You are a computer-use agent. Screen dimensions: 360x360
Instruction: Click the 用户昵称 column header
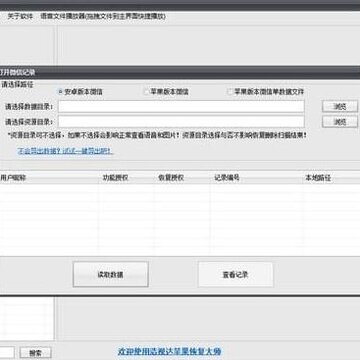coord(49,178)
